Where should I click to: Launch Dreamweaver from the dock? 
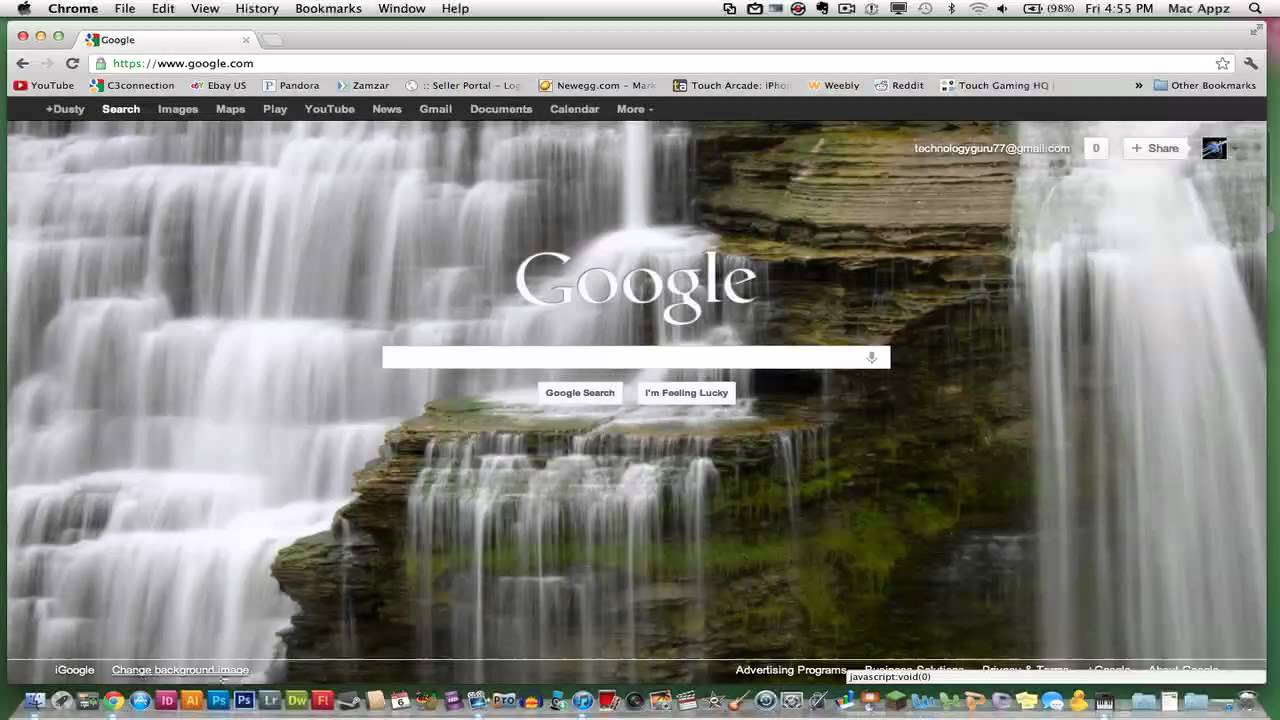click(x=296, y=701)
